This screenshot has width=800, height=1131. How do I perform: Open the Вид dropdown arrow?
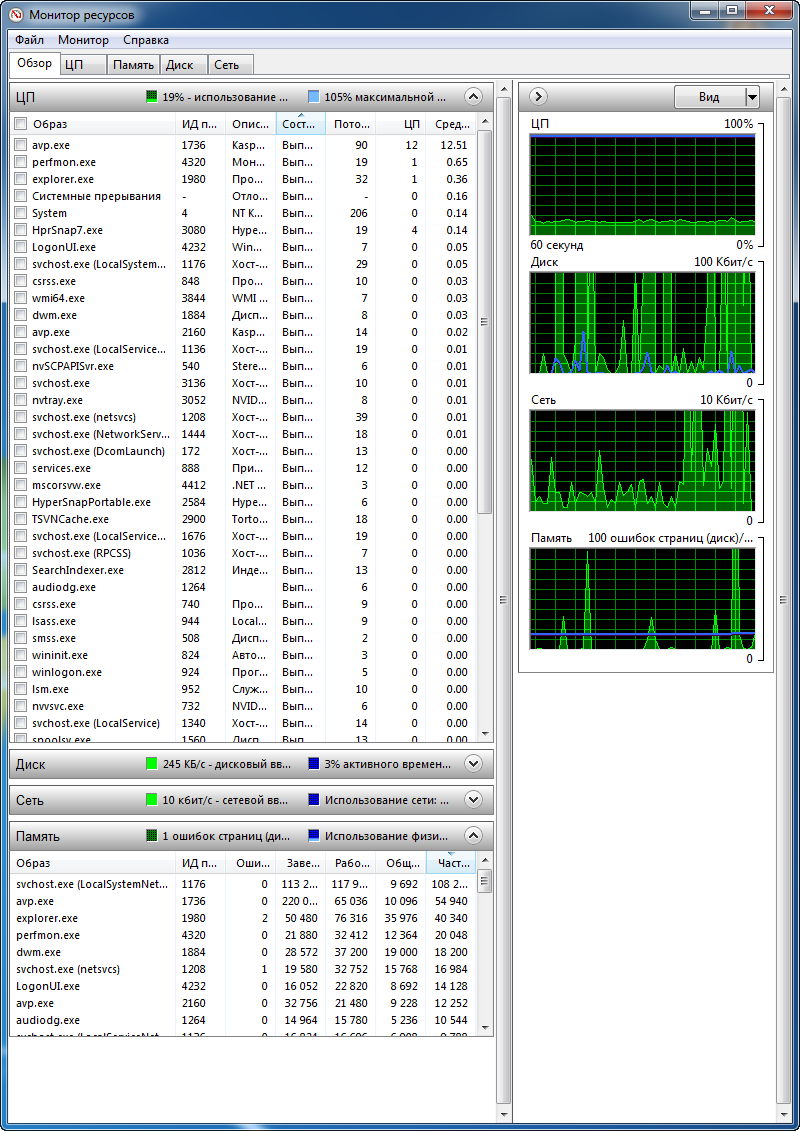752,97
